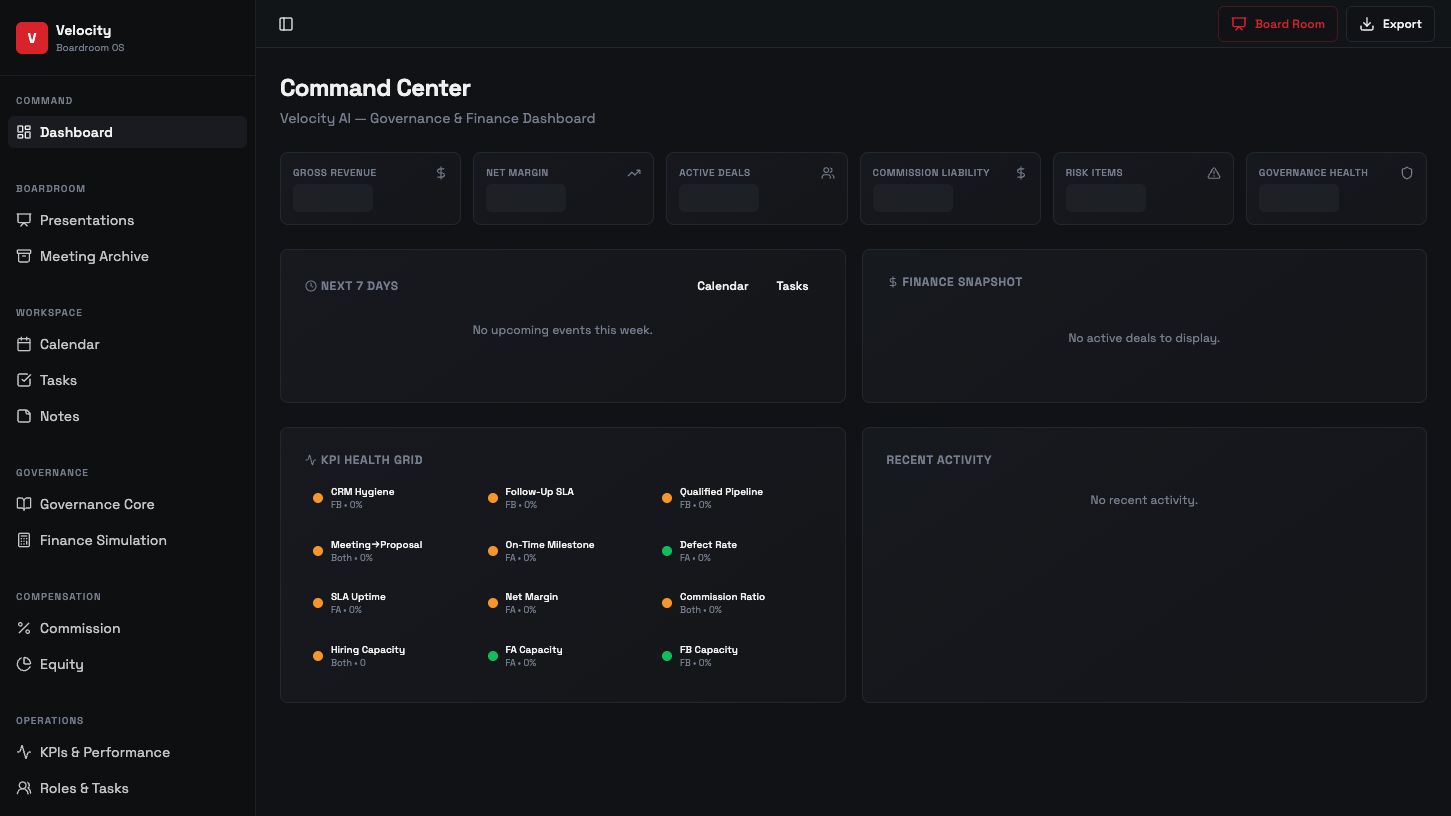This screenshot has width=1451, height=816.
Task: Click the orange CRM Hygiene status dot
Action: pyautogui.click(x=318, y=498)
